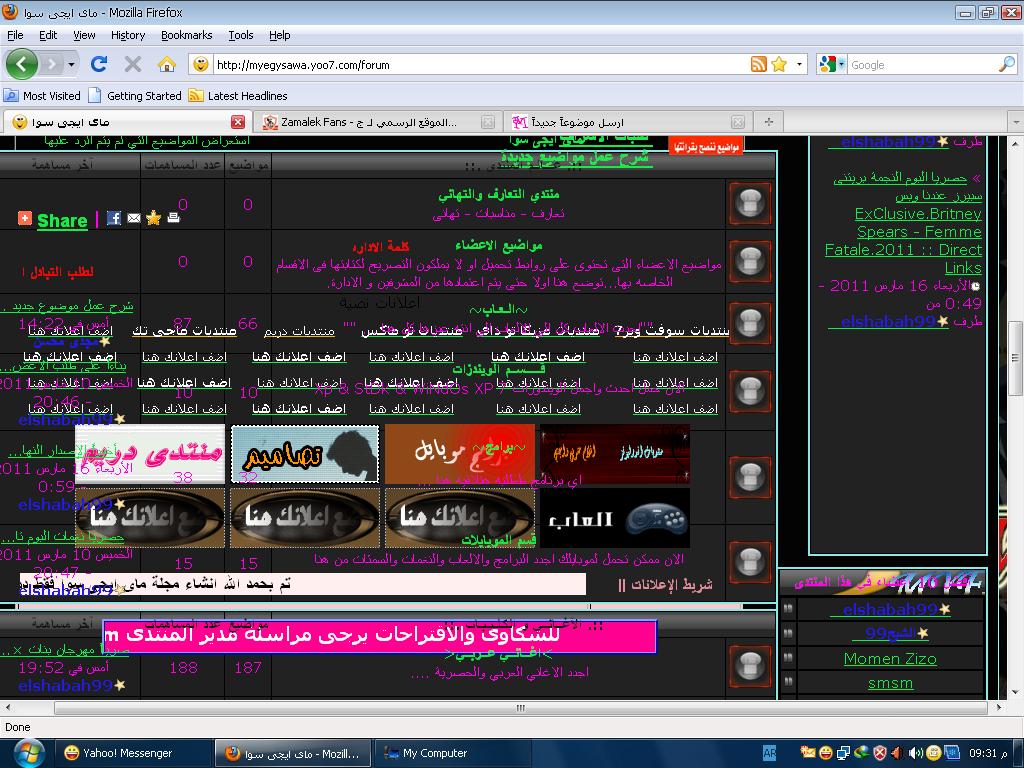Open the Tools menu
This screenshot has width=1024, height=768.
240,35
